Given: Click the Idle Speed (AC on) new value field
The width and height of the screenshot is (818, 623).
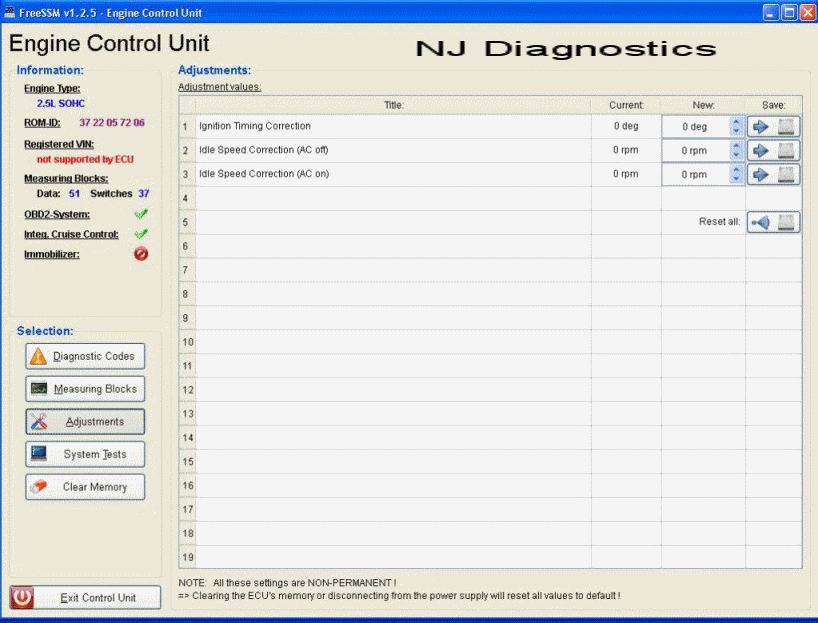Looking at the screenshot, I should click(695, 175).
